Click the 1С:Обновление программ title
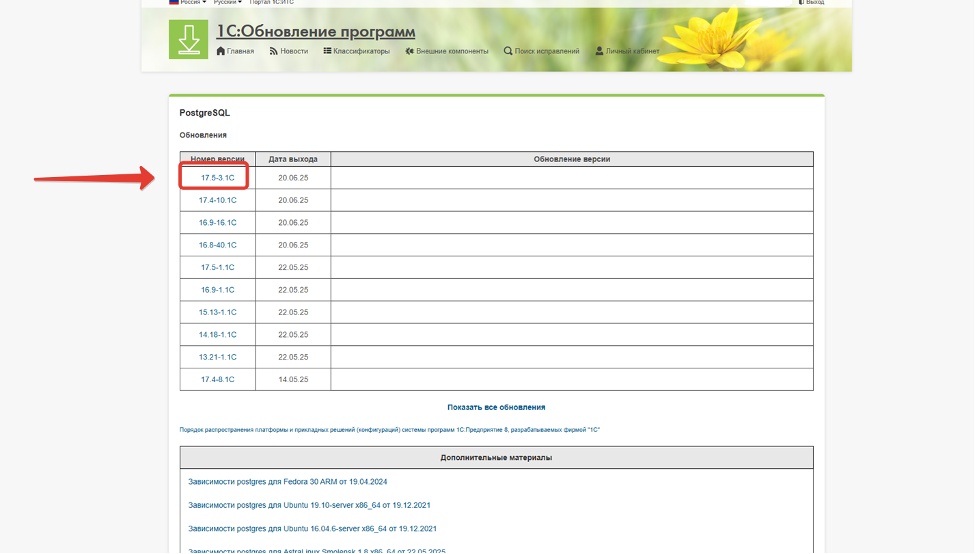 tap(316, 31)
